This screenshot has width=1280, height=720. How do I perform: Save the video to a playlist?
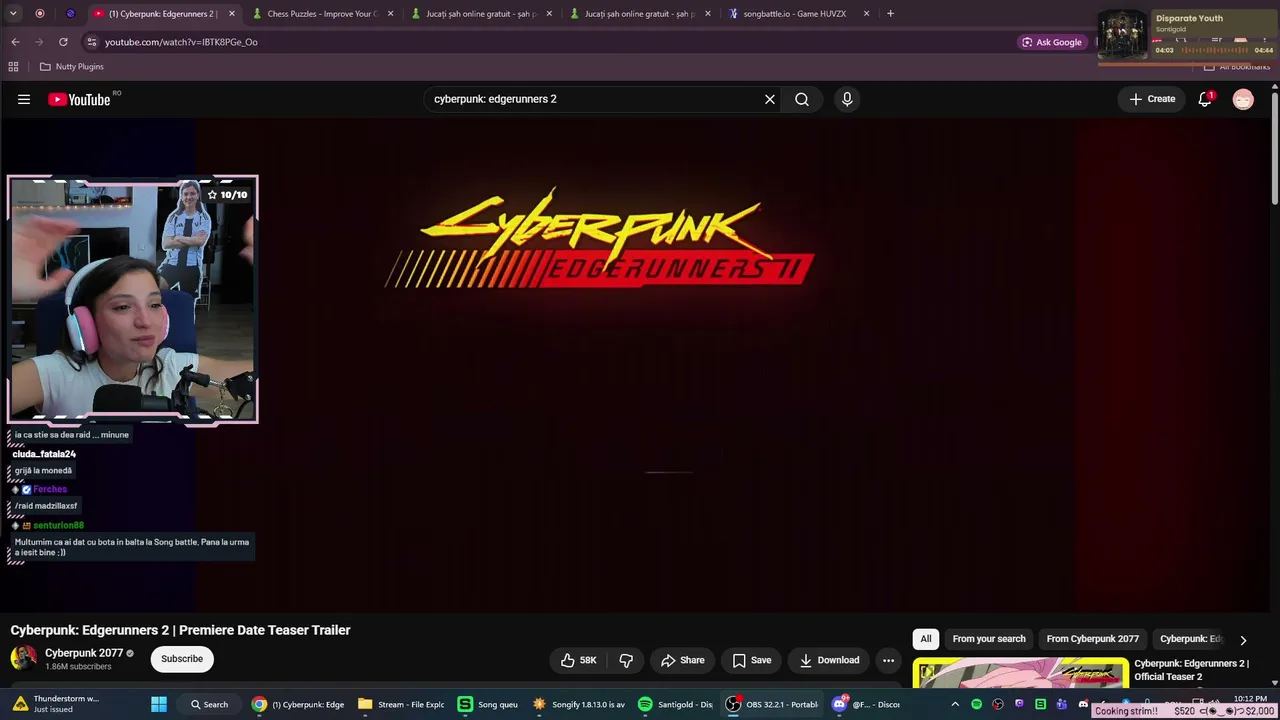tap(752, 660)
